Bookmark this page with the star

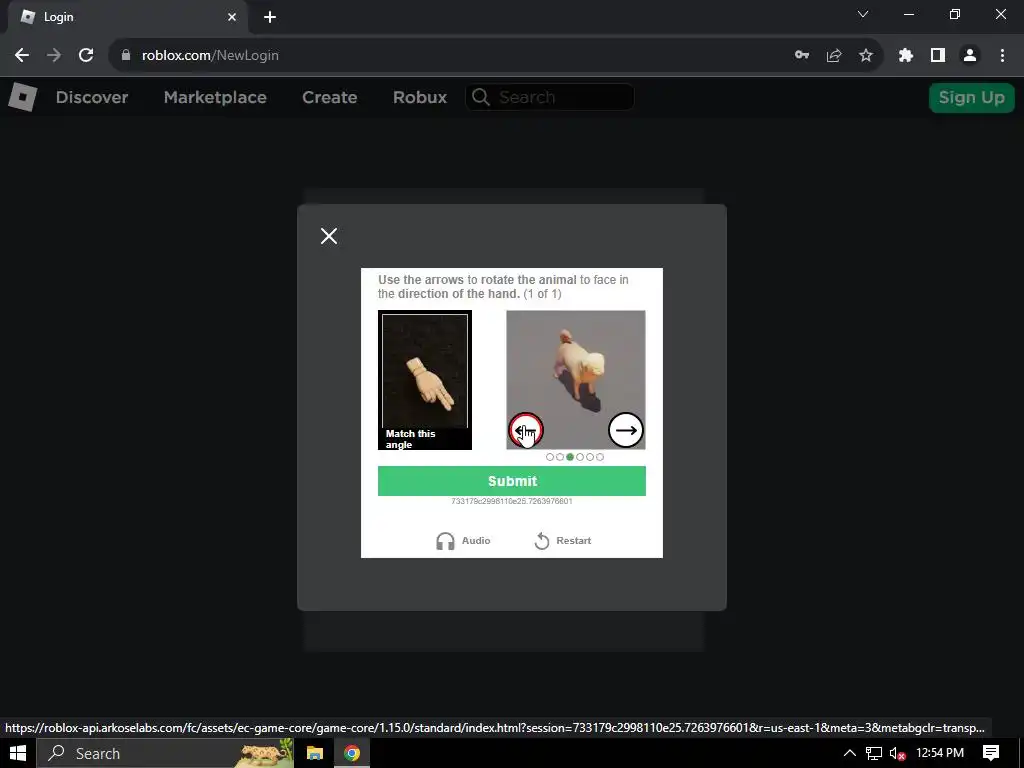point(866,56)
